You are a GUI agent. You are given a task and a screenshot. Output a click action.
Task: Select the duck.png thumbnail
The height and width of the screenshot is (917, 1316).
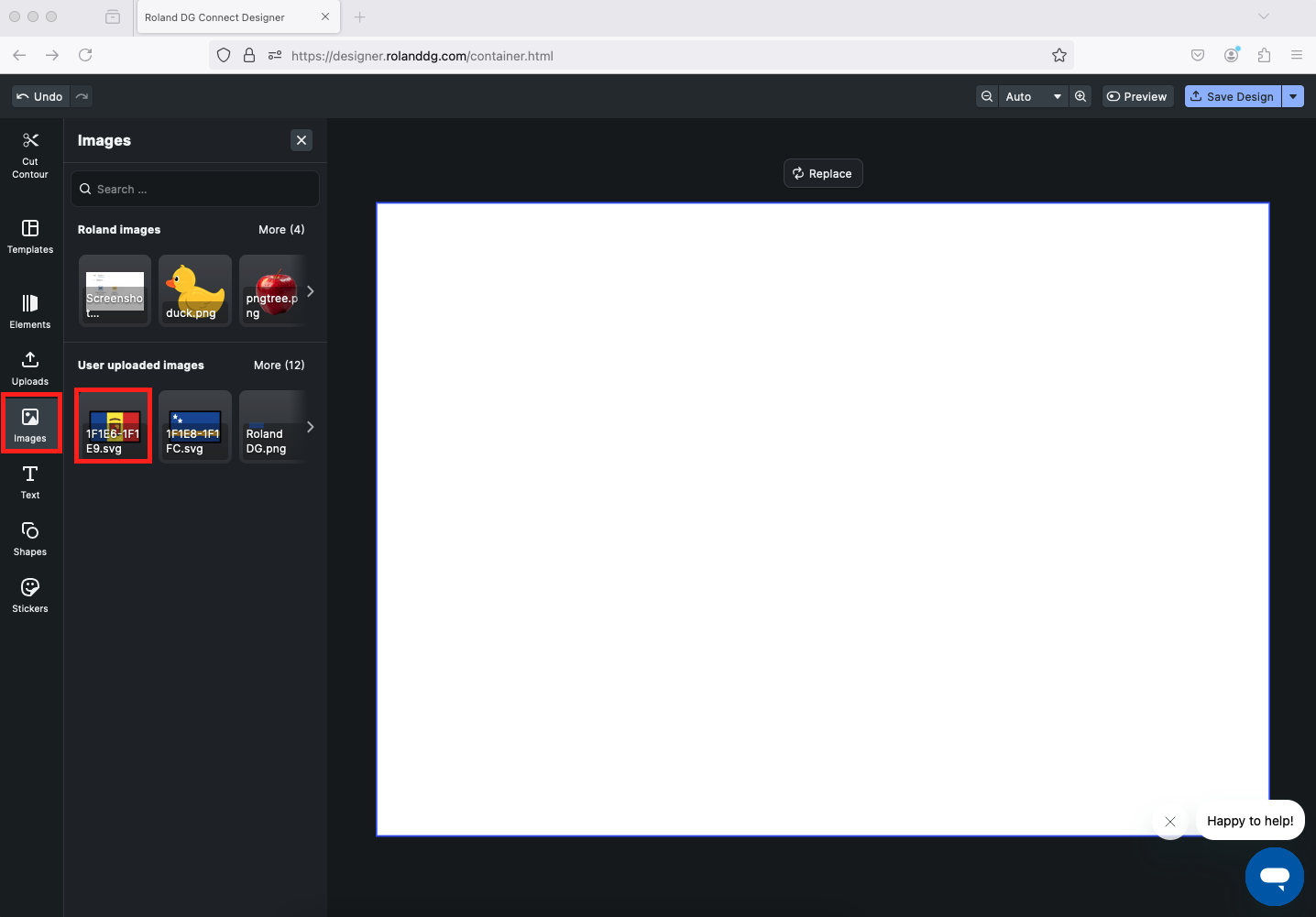coord(195,290)
